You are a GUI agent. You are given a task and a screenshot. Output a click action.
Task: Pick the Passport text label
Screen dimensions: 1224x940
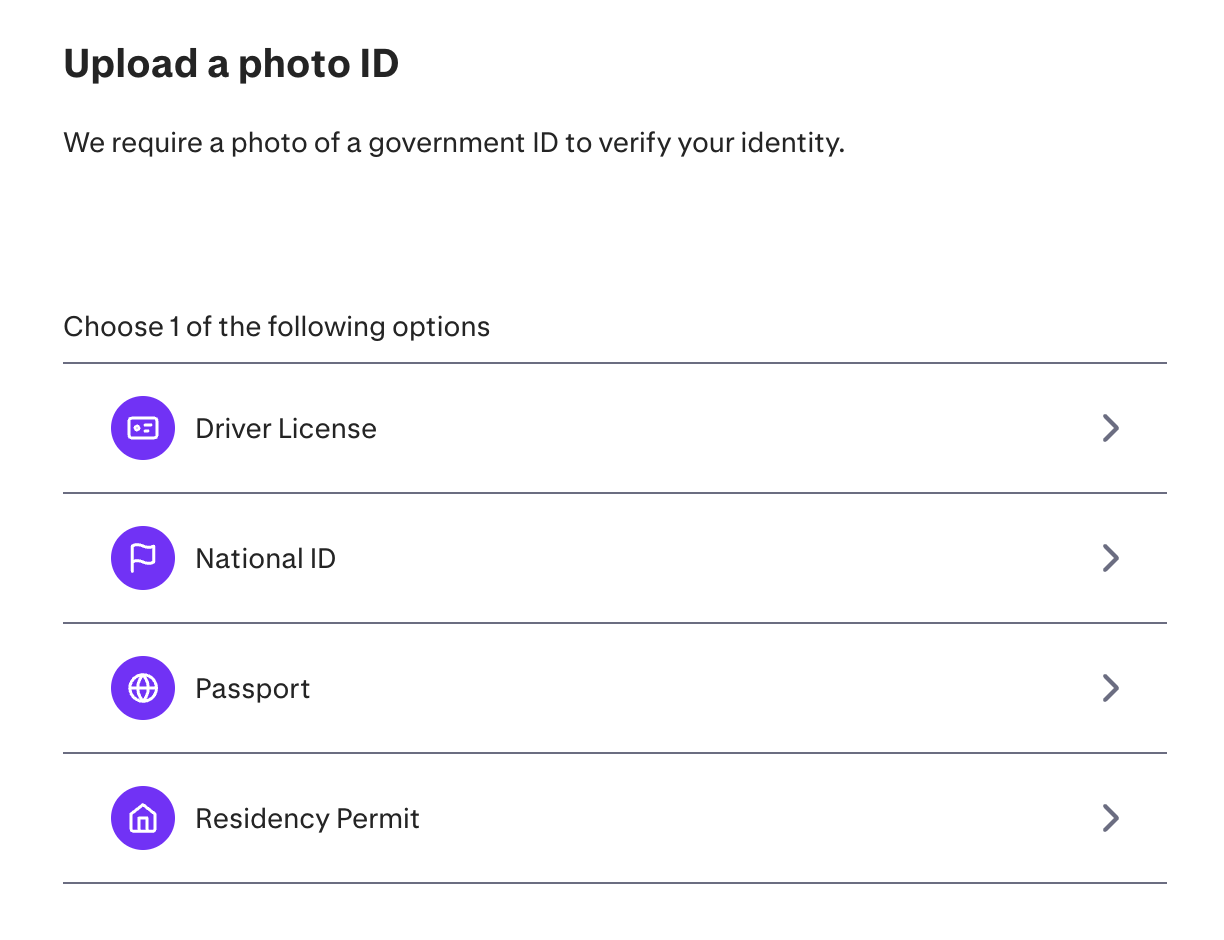pos(253,689)
